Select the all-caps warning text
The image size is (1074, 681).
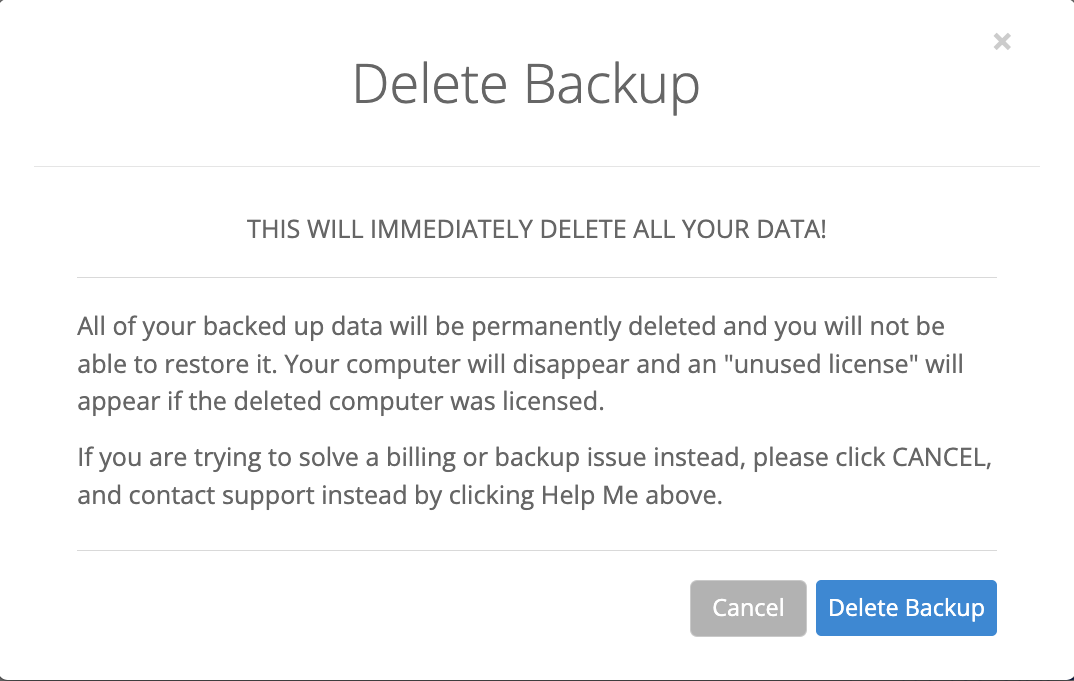click(x=537, y=229)
